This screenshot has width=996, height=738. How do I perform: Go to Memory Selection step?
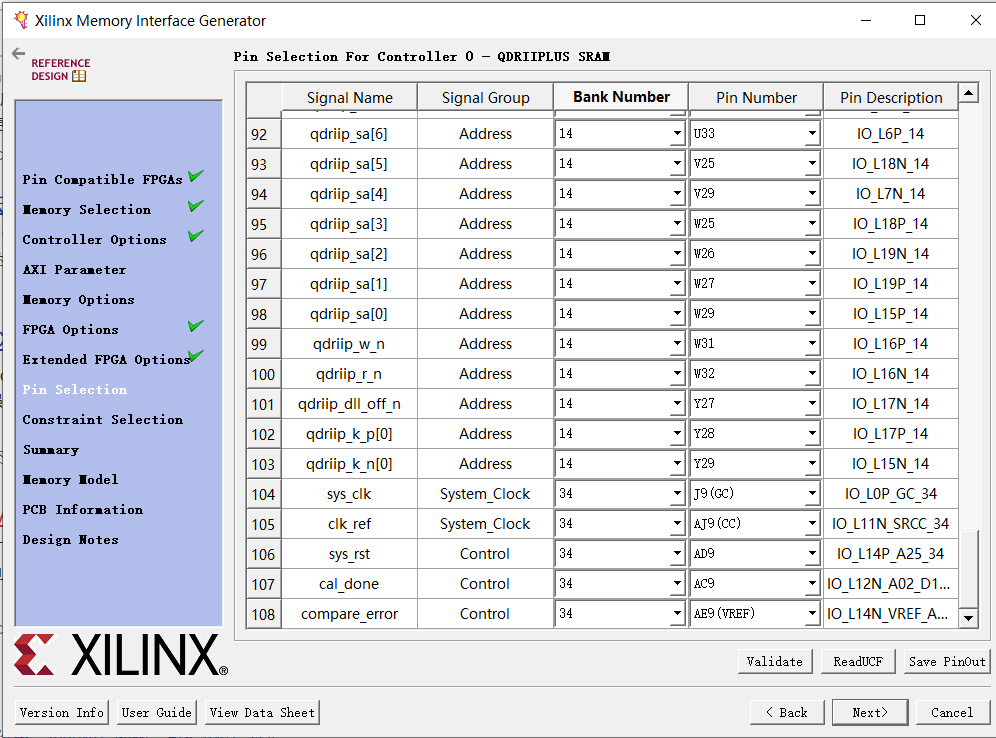point(87,210)
